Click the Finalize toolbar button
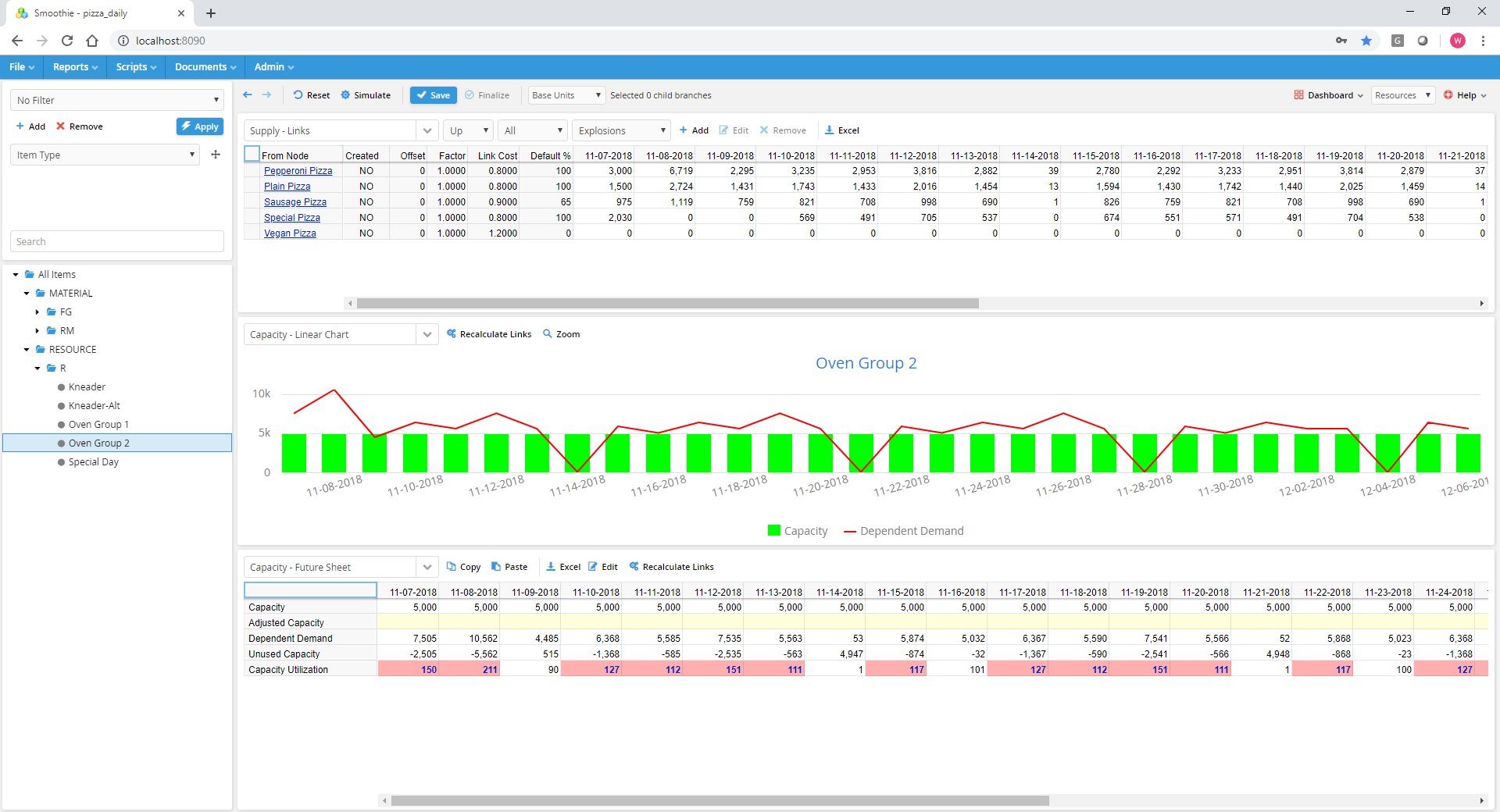The width and height of the screenshot is (1500, 812). pyautogui.click(x=487, y=95)
